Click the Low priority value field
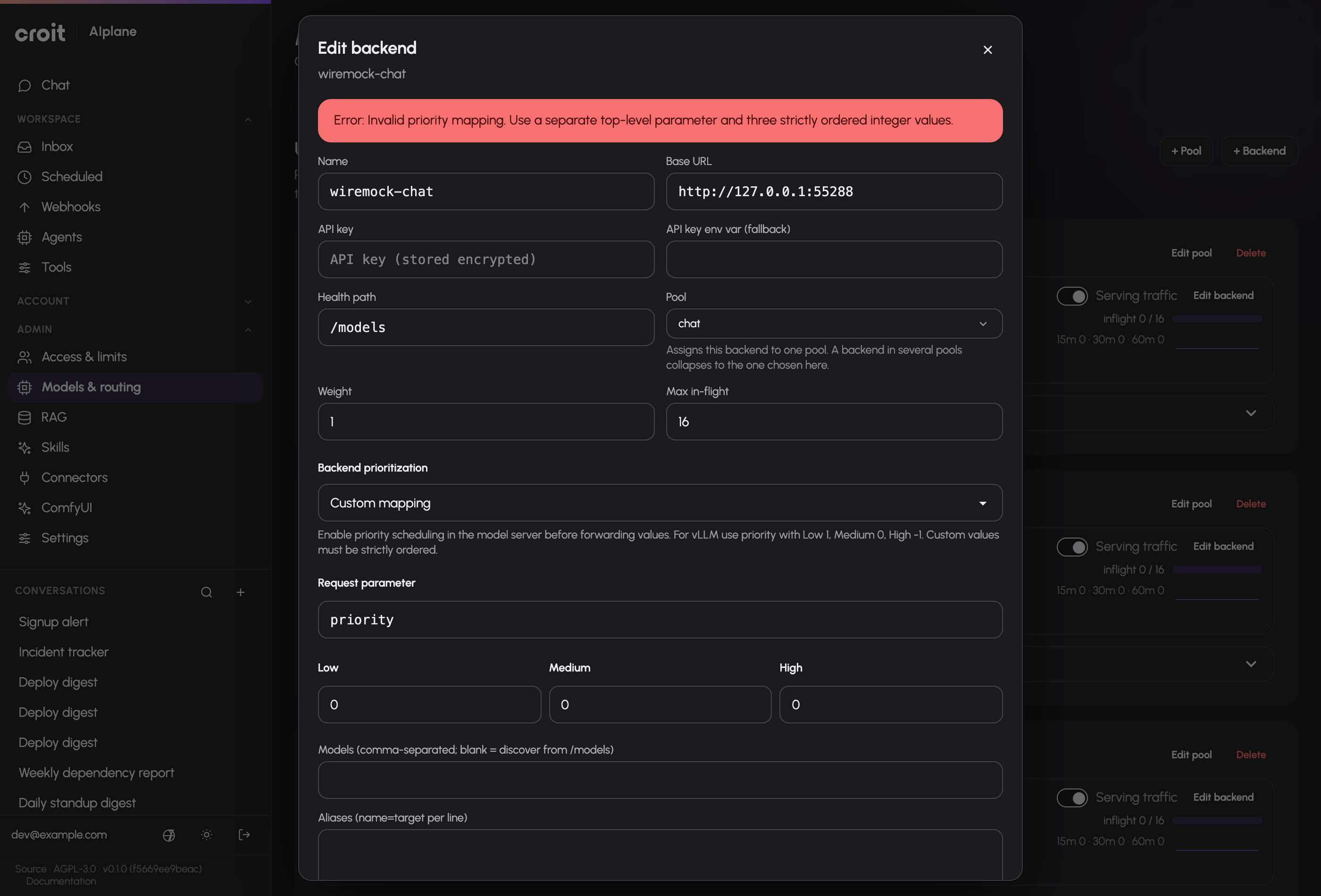The width and height of the screenshot is (1321, 896). click(x=429, y=705)
